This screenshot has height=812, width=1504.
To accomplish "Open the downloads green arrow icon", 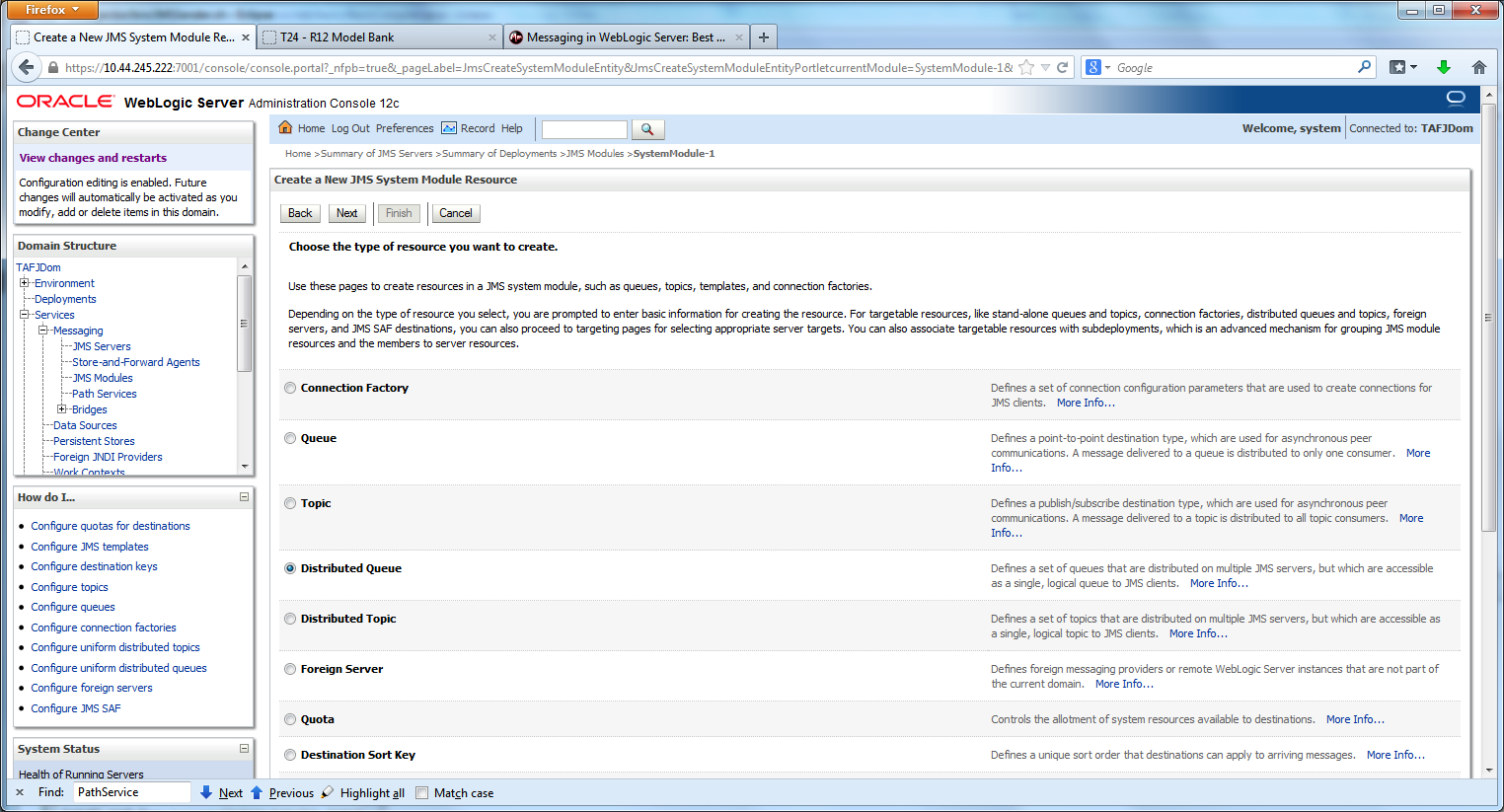I will [x=1444, y=67].
